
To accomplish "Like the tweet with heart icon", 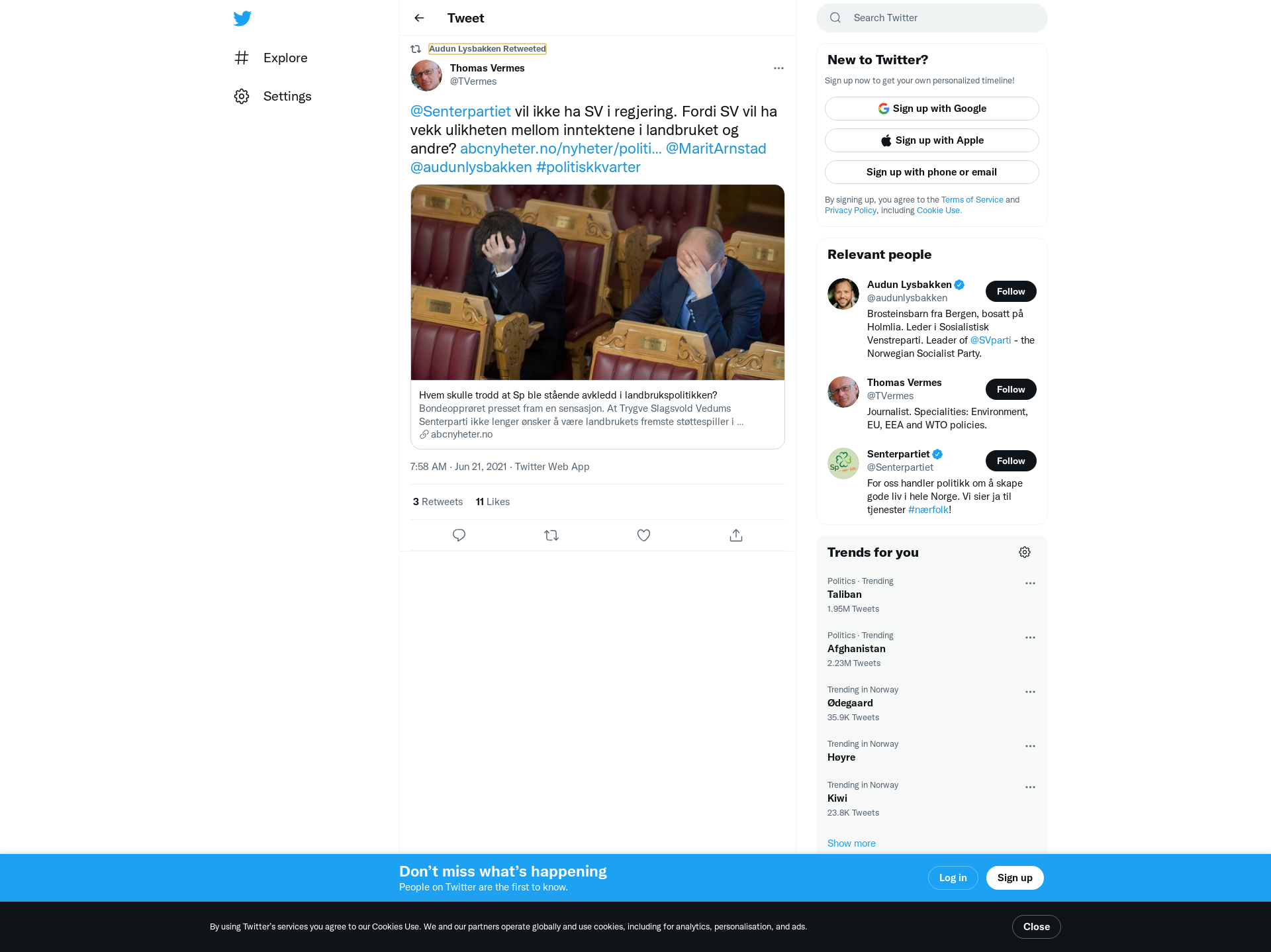I will pos(643,535).
